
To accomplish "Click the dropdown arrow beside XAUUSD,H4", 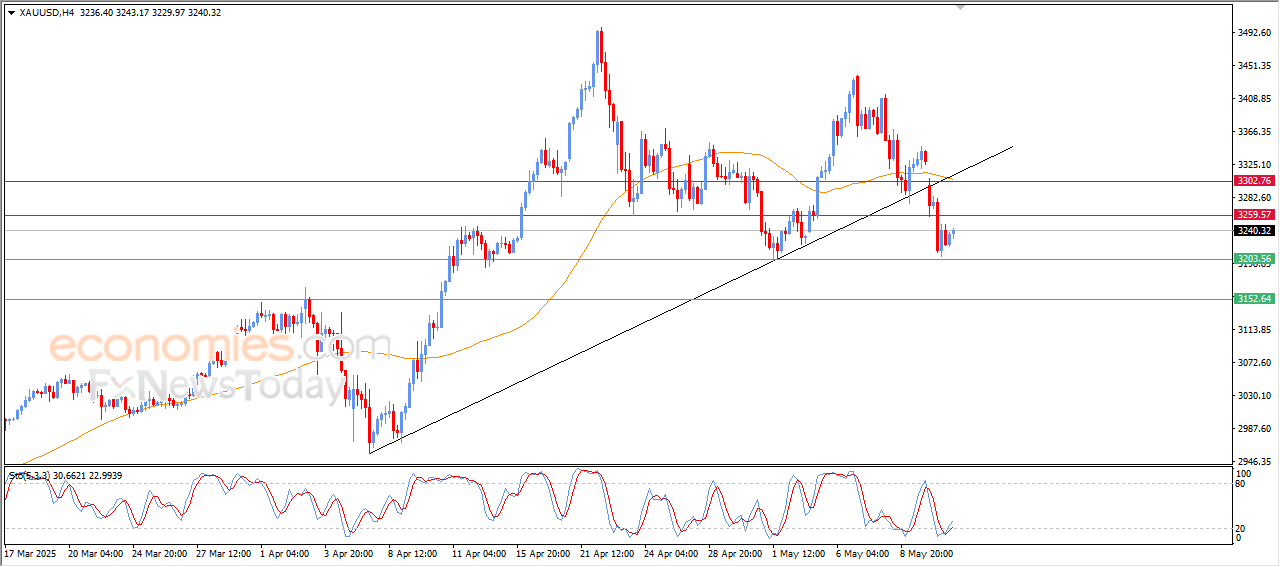I will (x=11, y=13).
